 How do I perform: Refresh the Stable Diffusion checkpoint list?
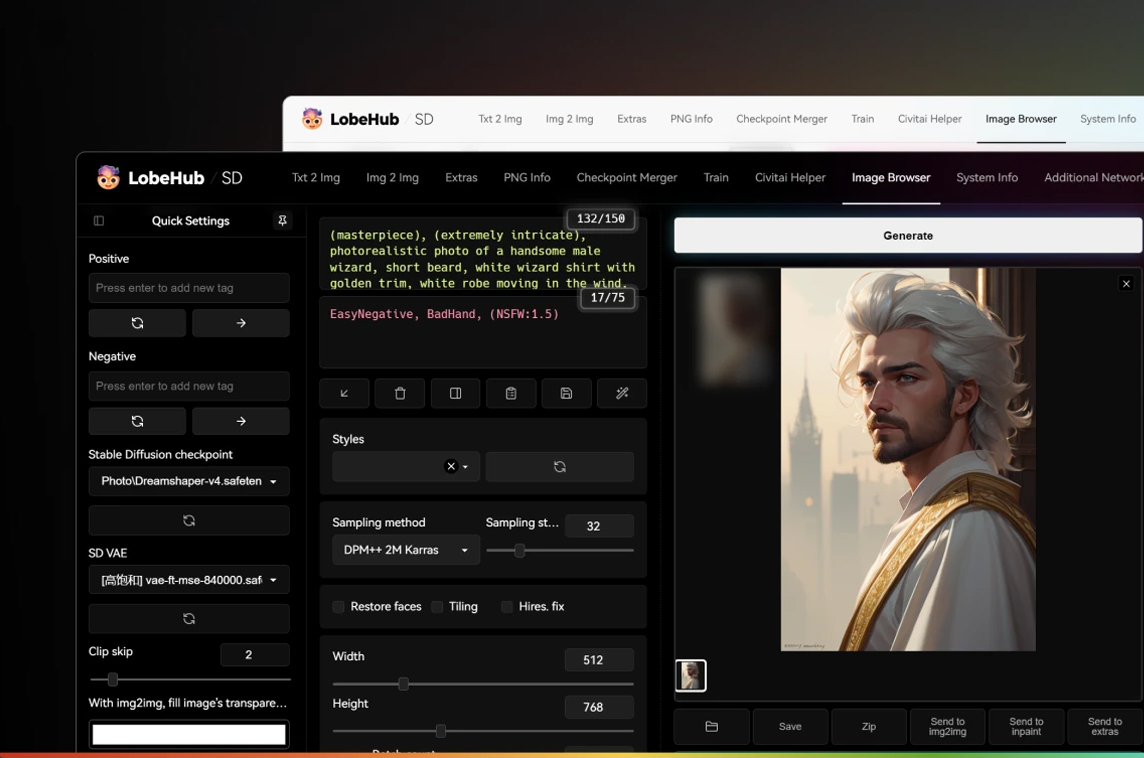[189, 520]
